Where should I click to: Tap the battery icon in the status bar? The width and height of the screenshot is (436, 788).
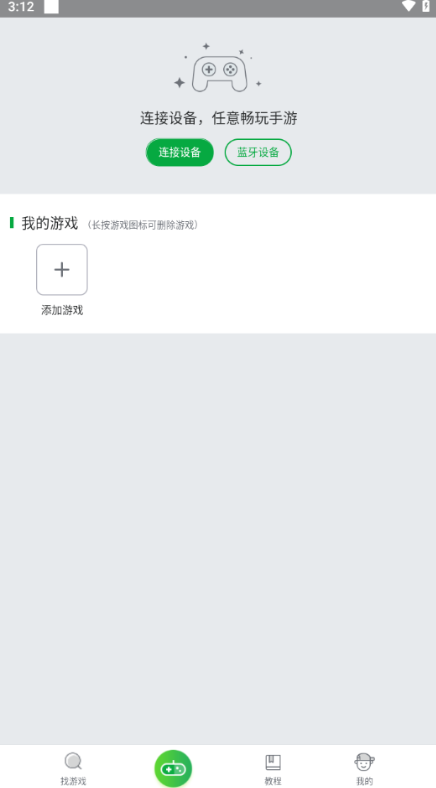[x=426, y=6]
